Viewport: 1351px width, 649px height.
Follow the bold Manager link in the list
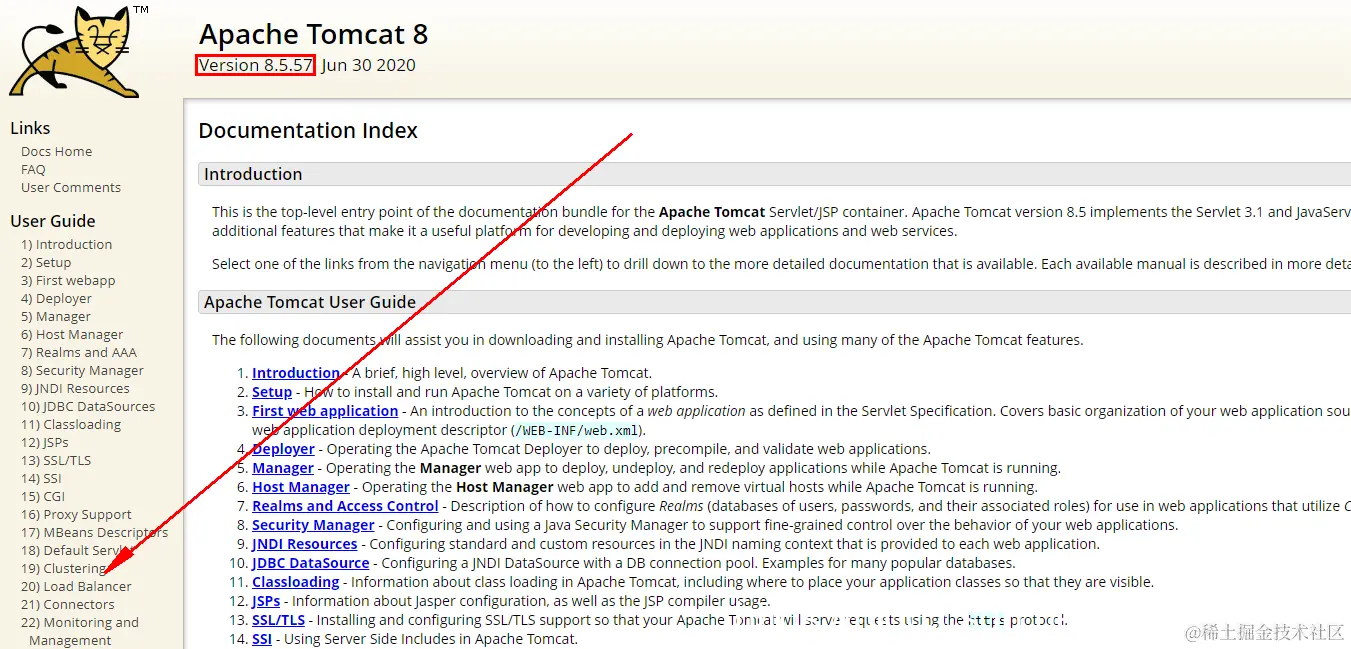283,468
